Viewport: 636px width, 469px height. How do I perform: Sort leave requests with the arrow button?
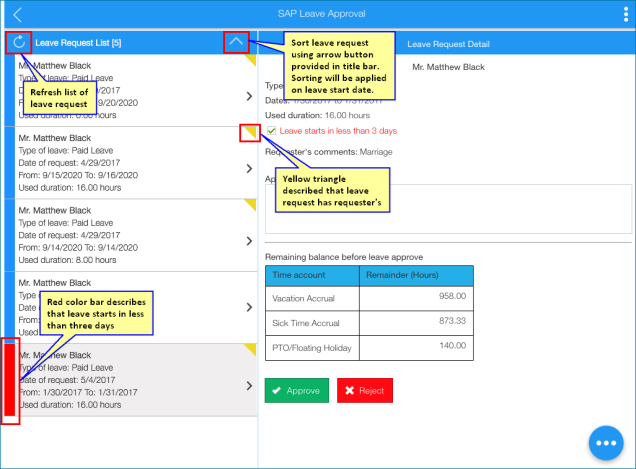tap(236, 42)
